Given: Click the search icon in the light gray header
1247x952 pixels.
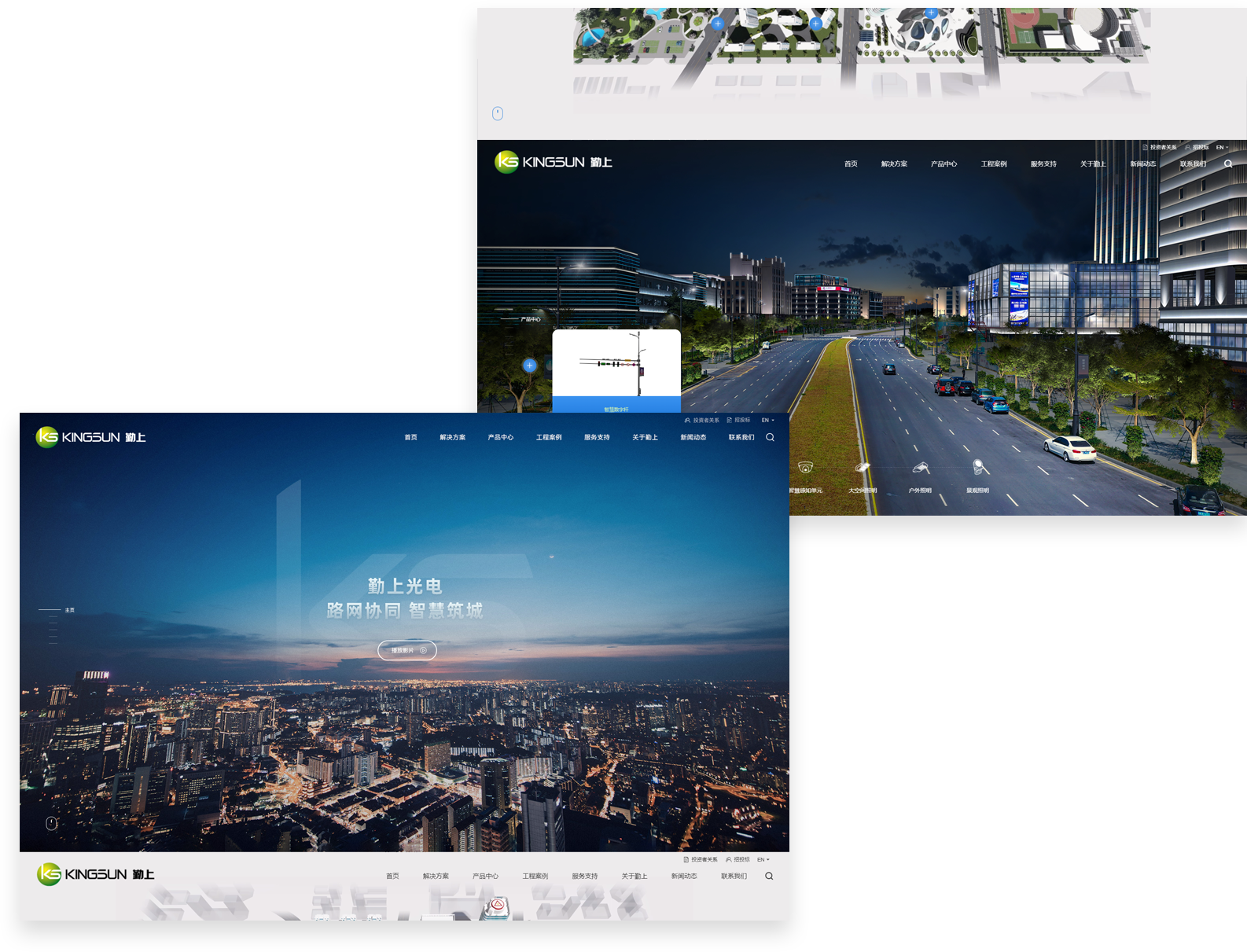Looking at the screenshot, I should click(x=769, y=877).
